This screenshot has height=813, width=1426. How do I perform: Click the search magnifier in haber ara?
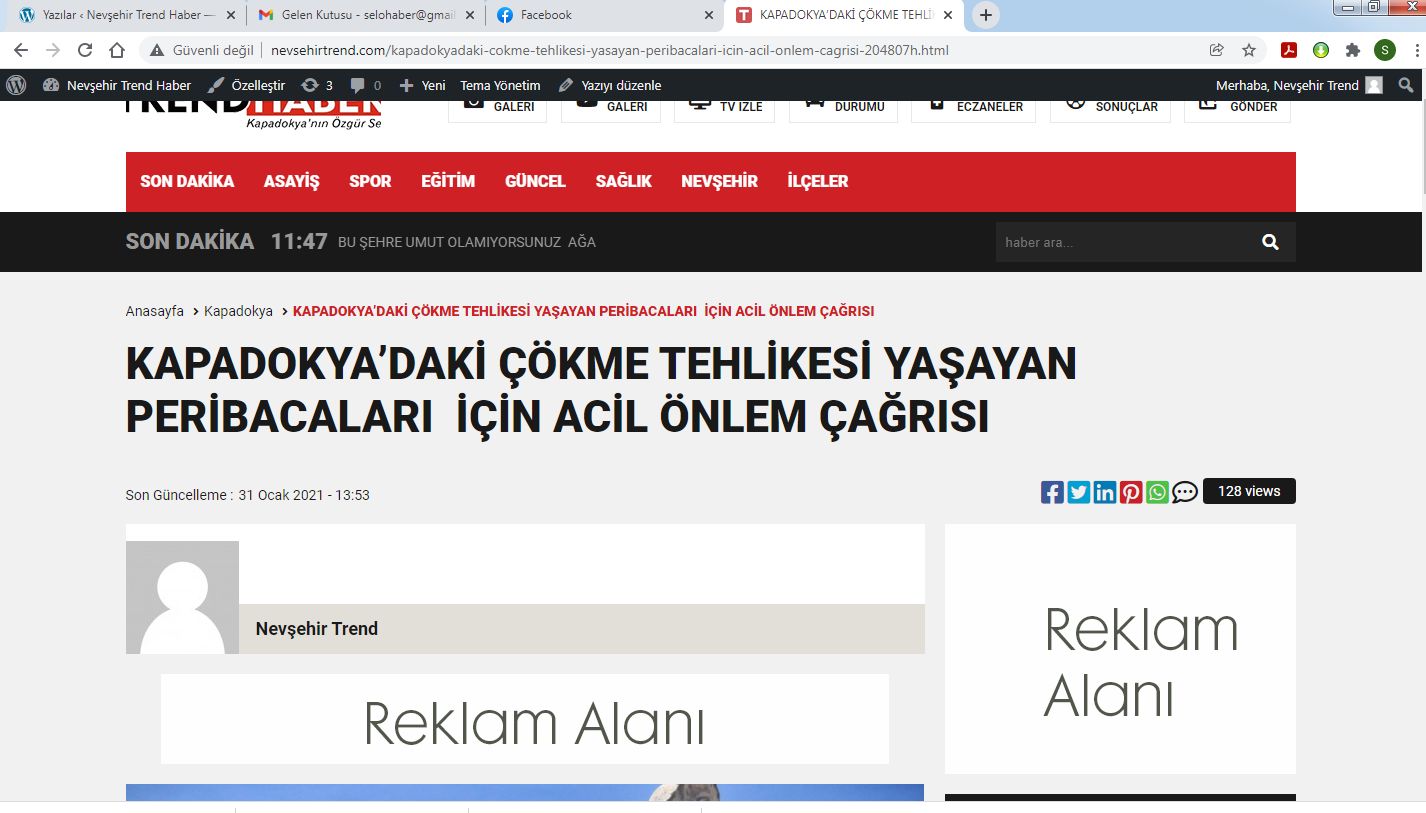coord(1270,242)
